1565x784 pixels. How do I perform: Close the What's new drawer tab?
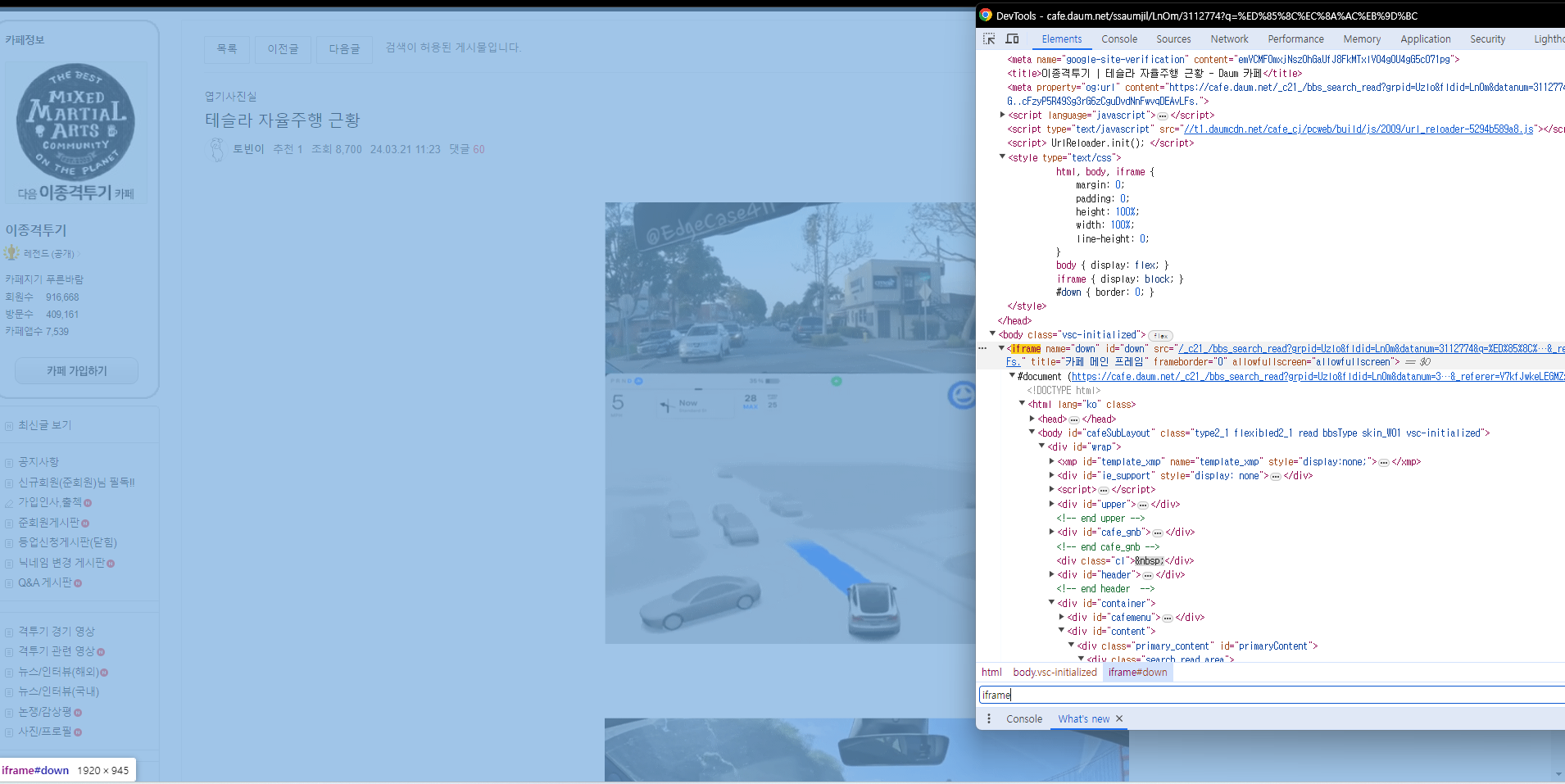1119,718
